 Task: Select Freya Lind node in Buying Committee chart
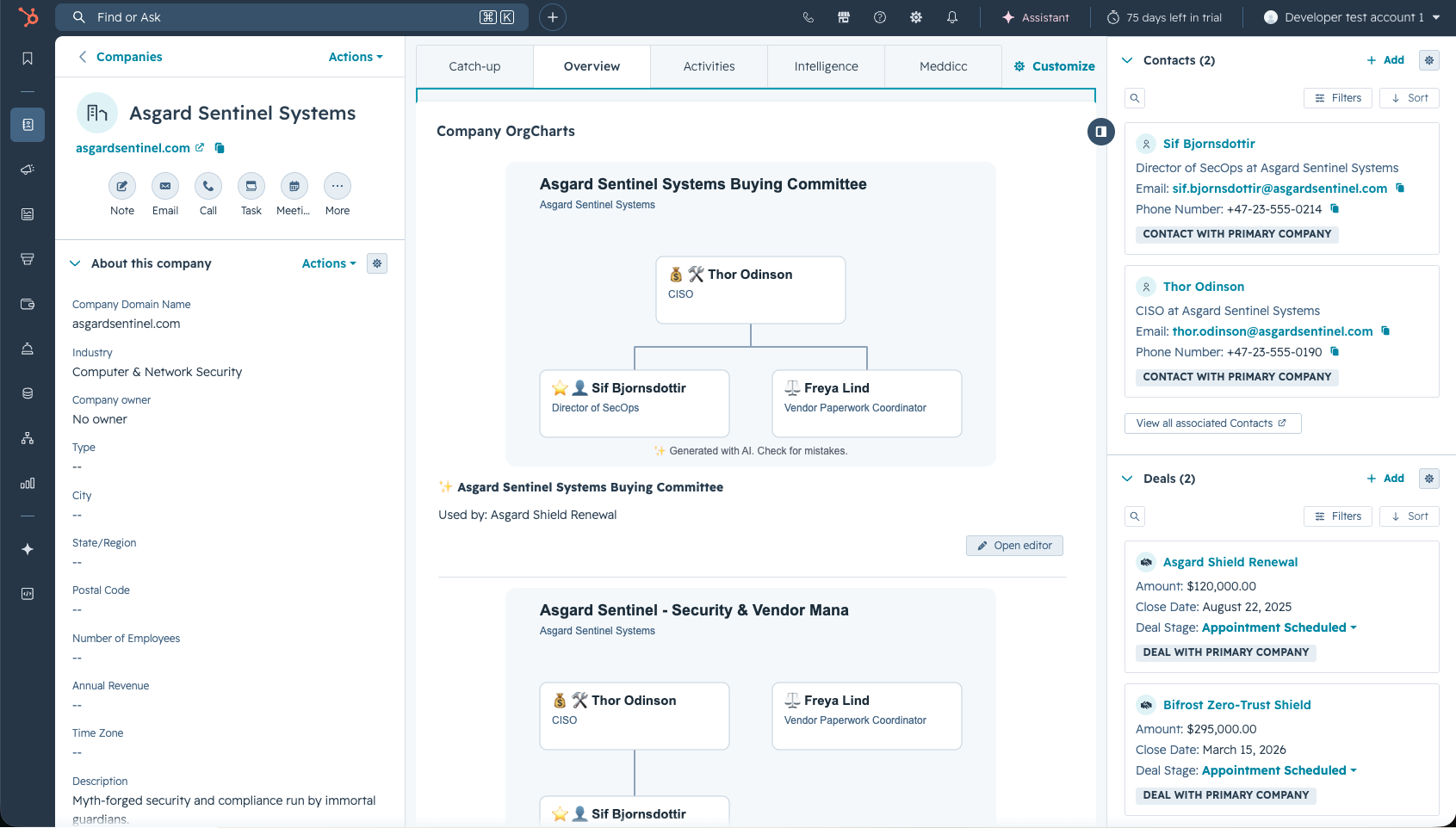click(867, 404)
